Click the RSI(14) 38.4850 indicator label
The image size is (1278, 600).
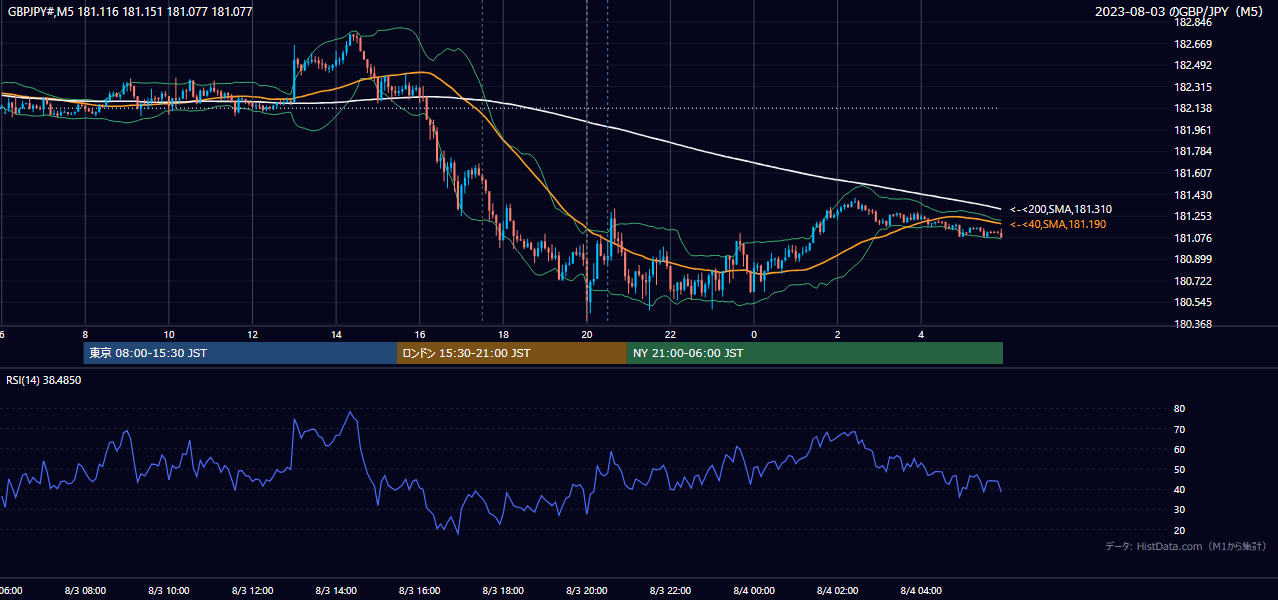(x=44, y=380)
